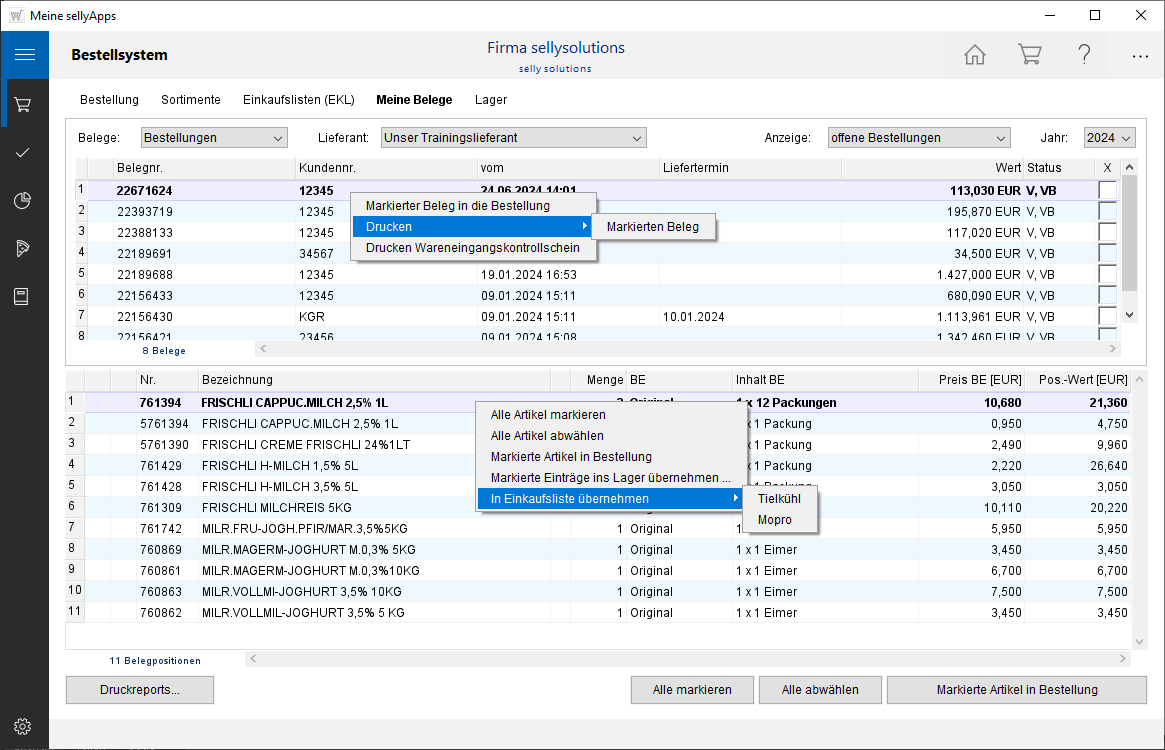Viewport: 1165px width, 750px height.
Task: Switch to the Einkaufslisten (EKL) tab
Action: click(298, 100)
